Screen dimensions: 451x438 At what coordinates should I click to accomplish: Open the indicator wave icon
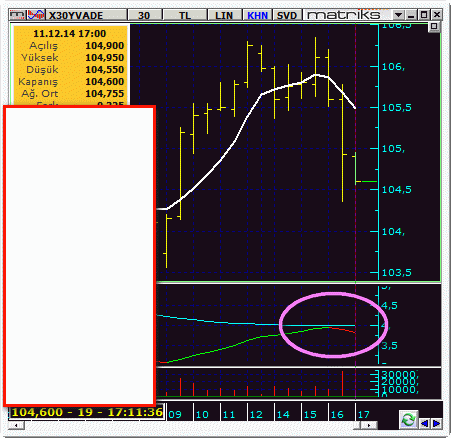35,15
